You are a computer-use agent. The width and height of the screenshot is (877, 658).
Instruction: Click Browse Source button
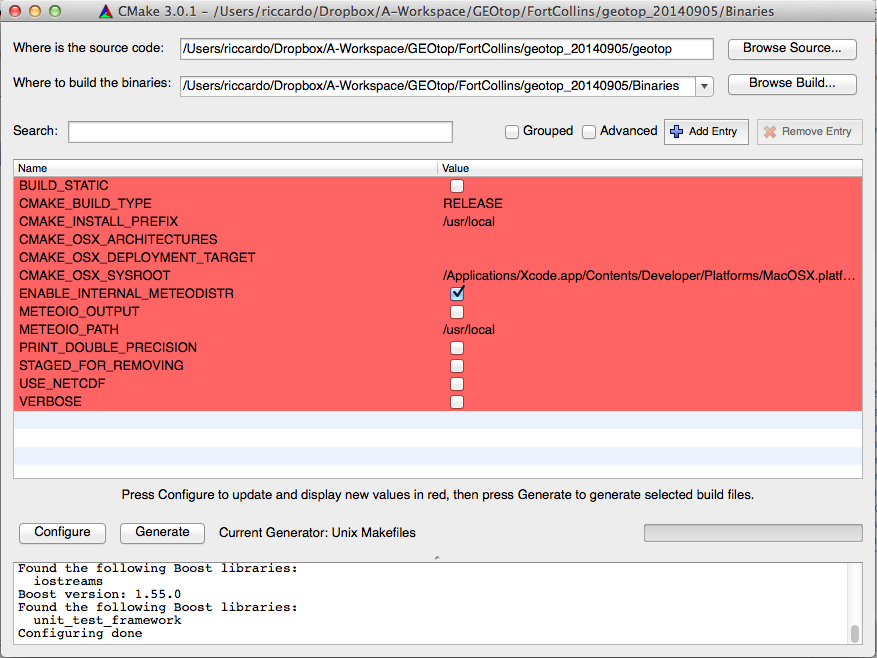pyautogui.click(x=792, y=49)
